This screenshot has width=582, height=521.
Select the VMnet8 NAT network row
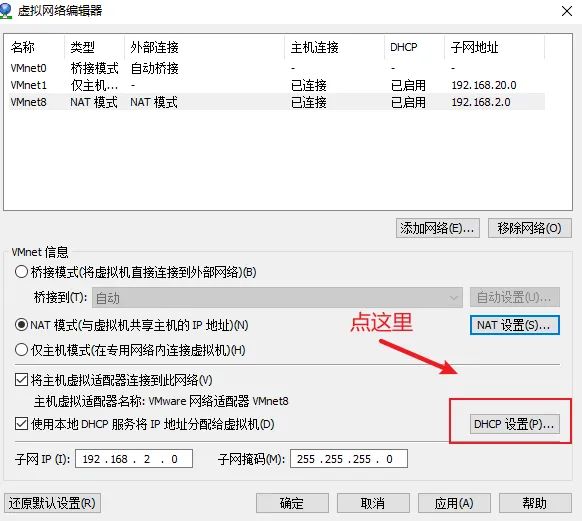(277, 102)
